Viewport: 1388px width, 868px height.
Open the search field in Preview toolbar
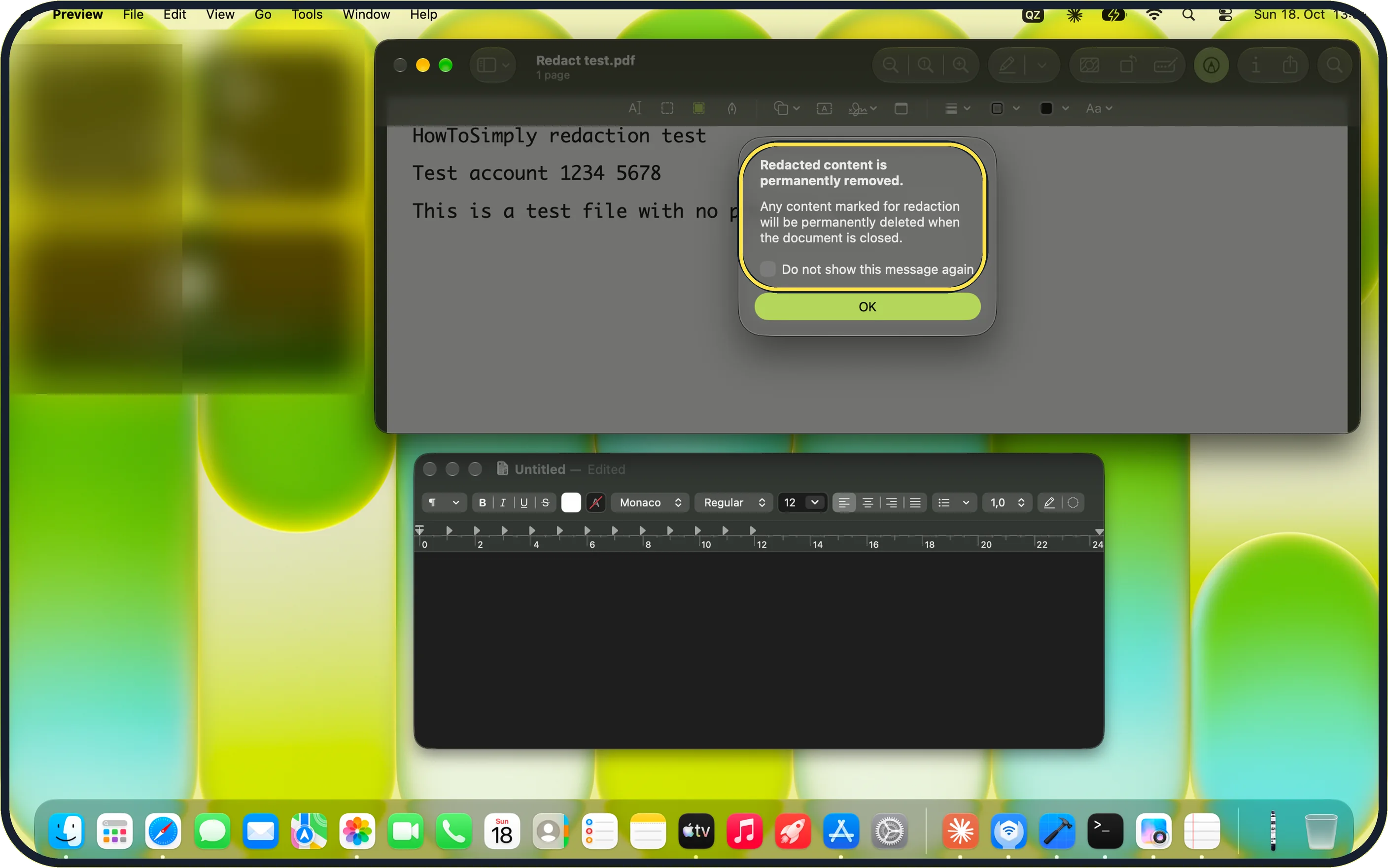coord(1334,65)
